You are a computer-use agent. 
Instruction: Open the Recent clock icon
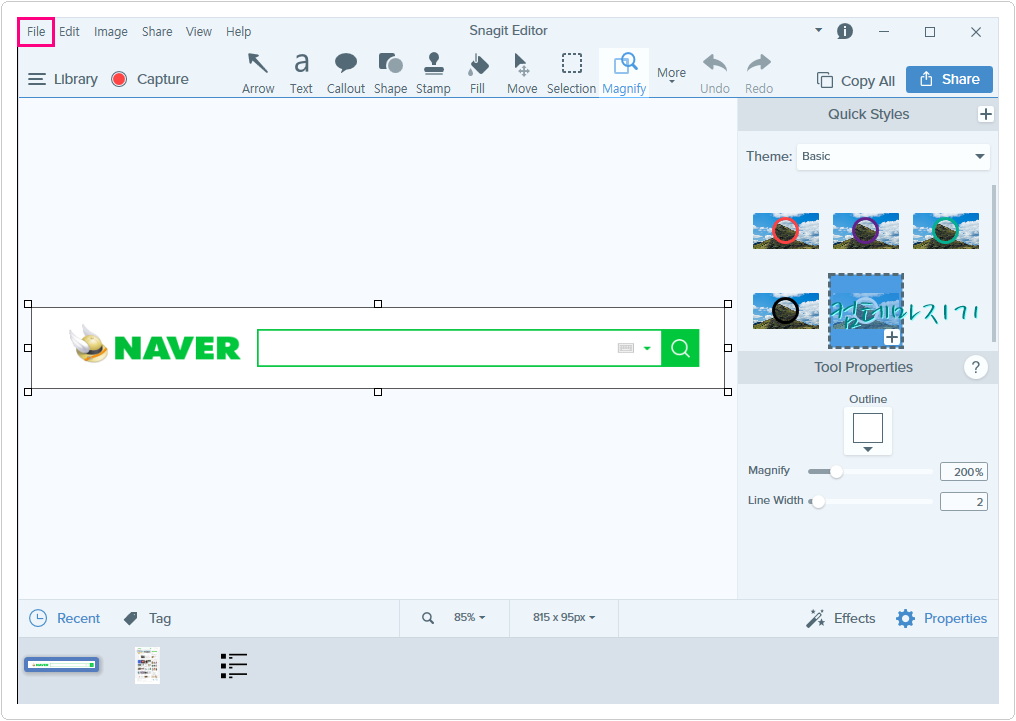pos(38,618)
